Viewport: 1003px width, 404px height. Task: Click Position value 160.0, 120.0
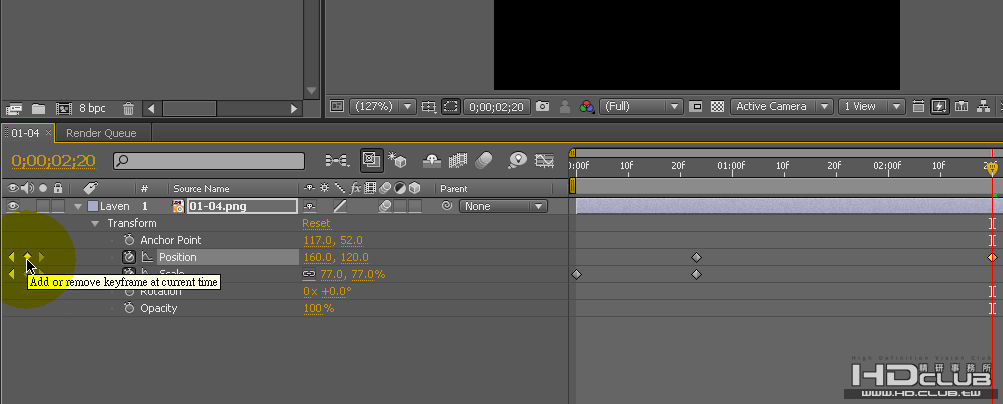point(336,257)
